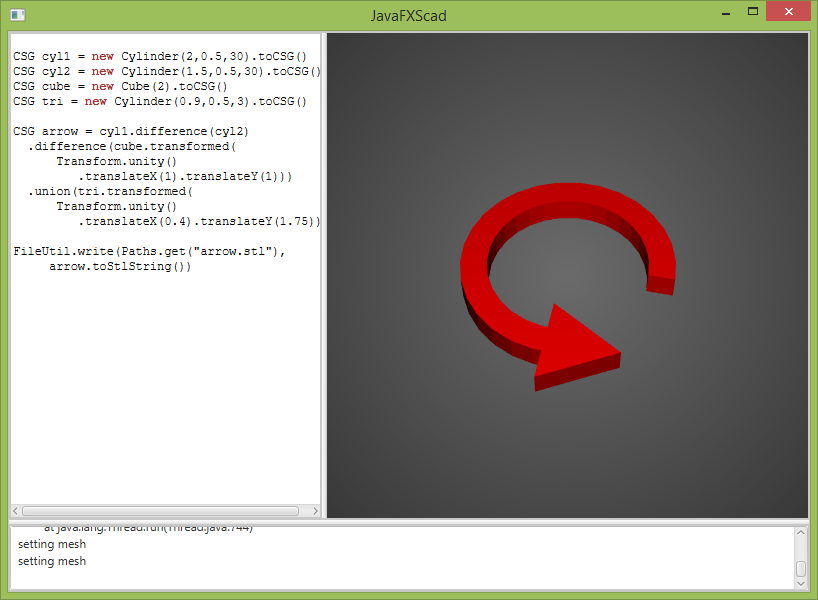Click the 'CSG arrow = cyl1.difference(cyl2)' code line
This screenshot has height=600, width=818.
tap(130, 131)
